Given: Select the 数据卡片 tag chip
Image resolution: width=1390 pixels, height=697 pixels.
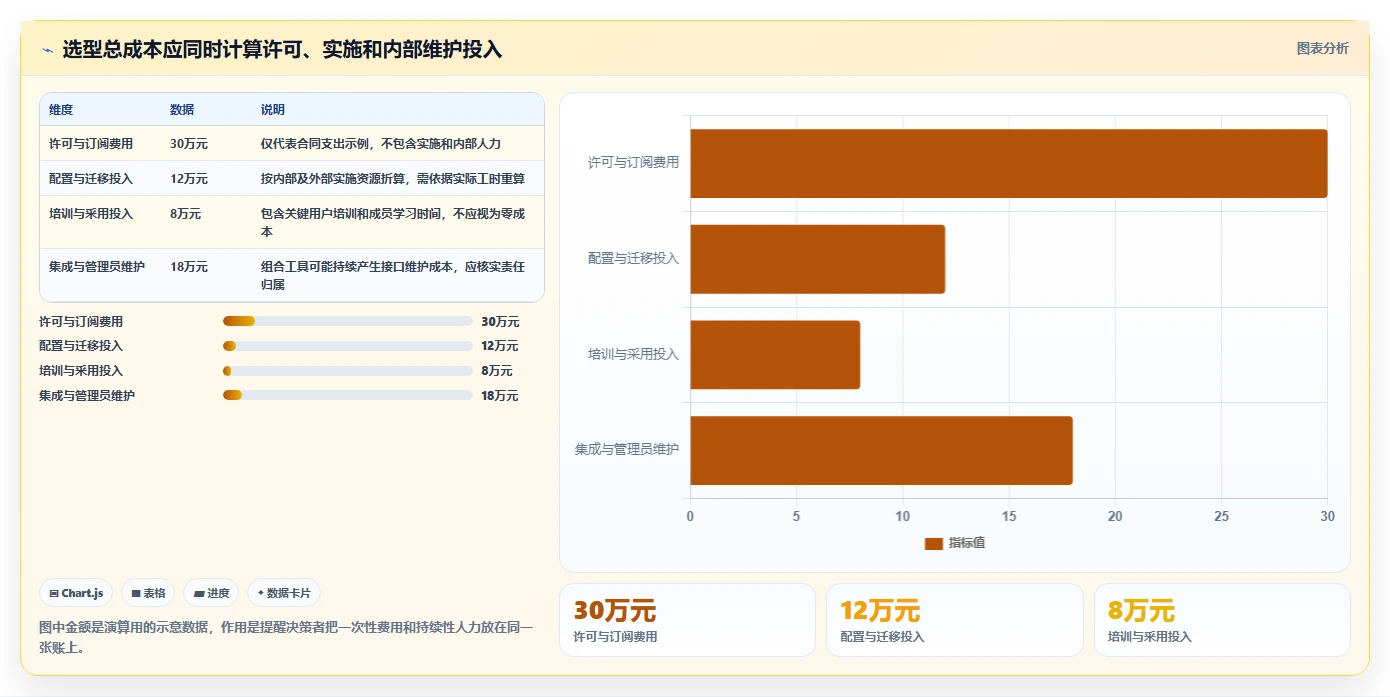Looking at the screenshot, I should (284, 593).
